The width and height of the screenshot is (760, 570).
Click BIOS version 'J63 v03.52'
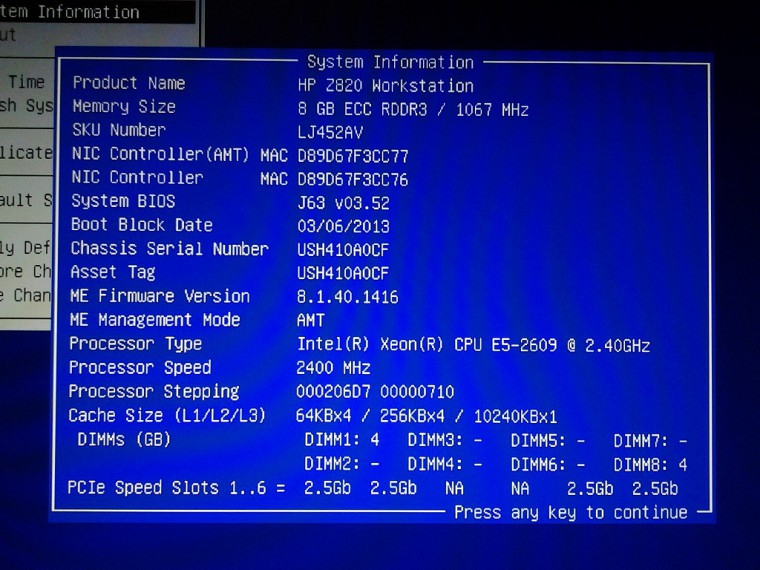click(343, 203)
